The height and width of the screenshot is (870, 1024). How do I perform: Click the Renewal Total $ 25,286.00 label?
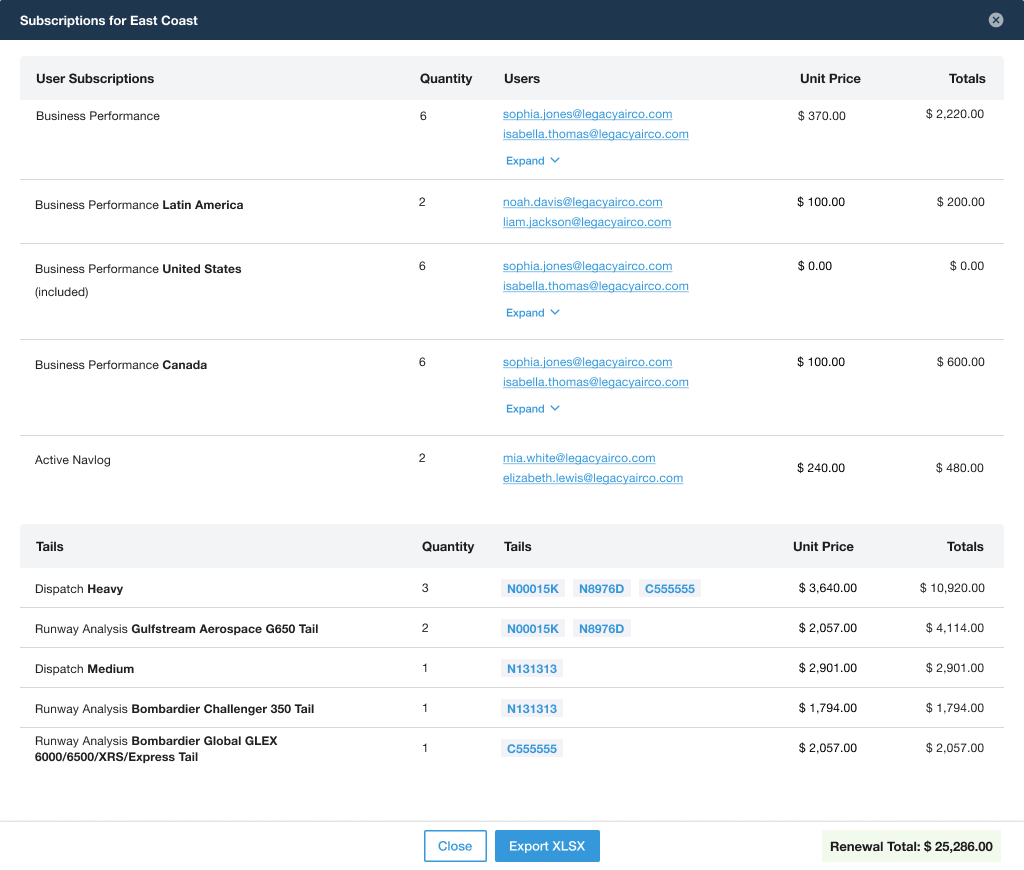pos(911,846)
